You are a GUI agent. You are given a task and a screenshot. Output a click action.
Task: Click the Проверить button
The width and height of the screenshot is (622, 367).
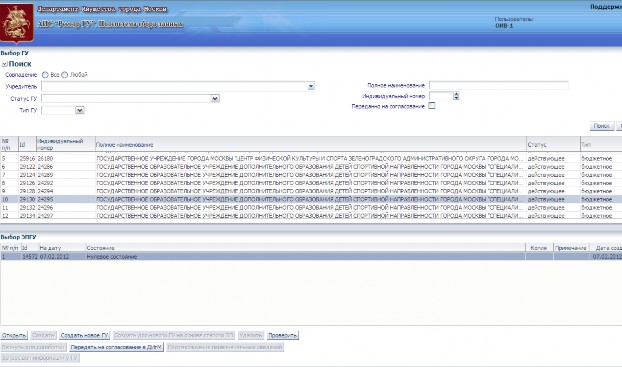282,335
